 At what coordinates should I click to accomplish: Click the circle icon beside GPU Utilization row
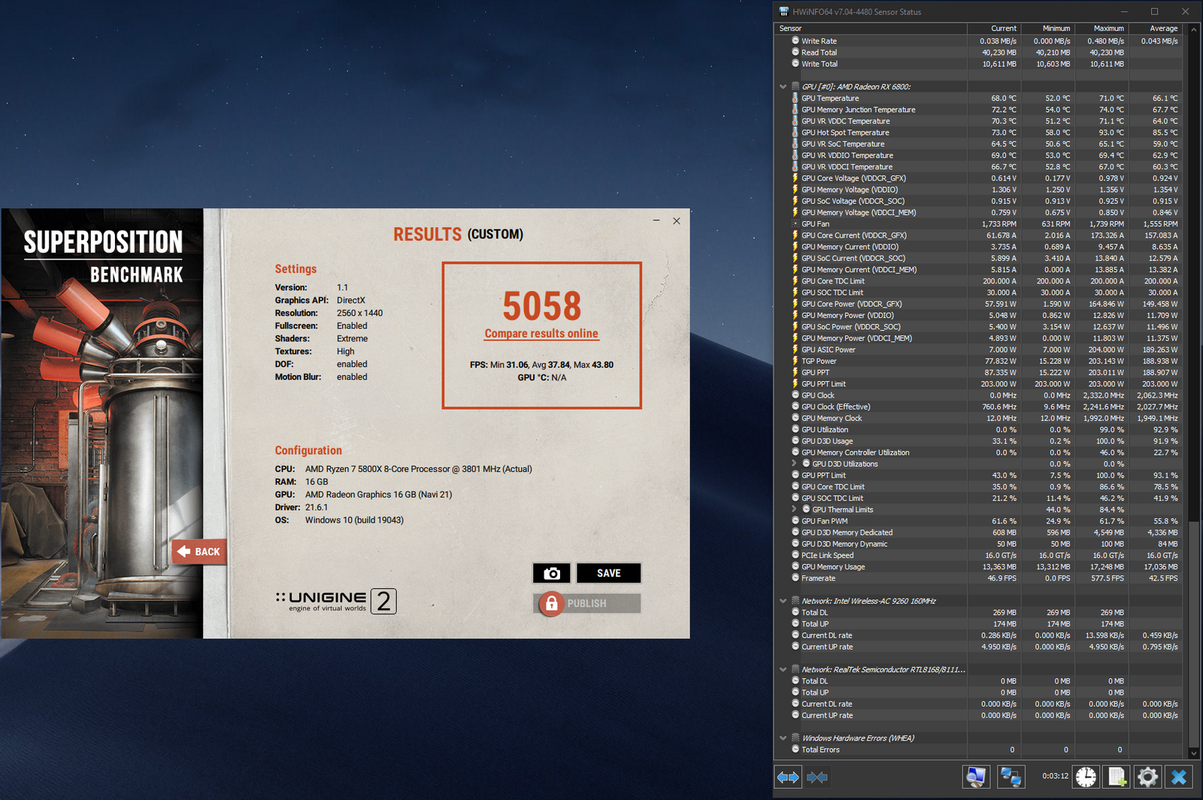click(x=795, y=430)
